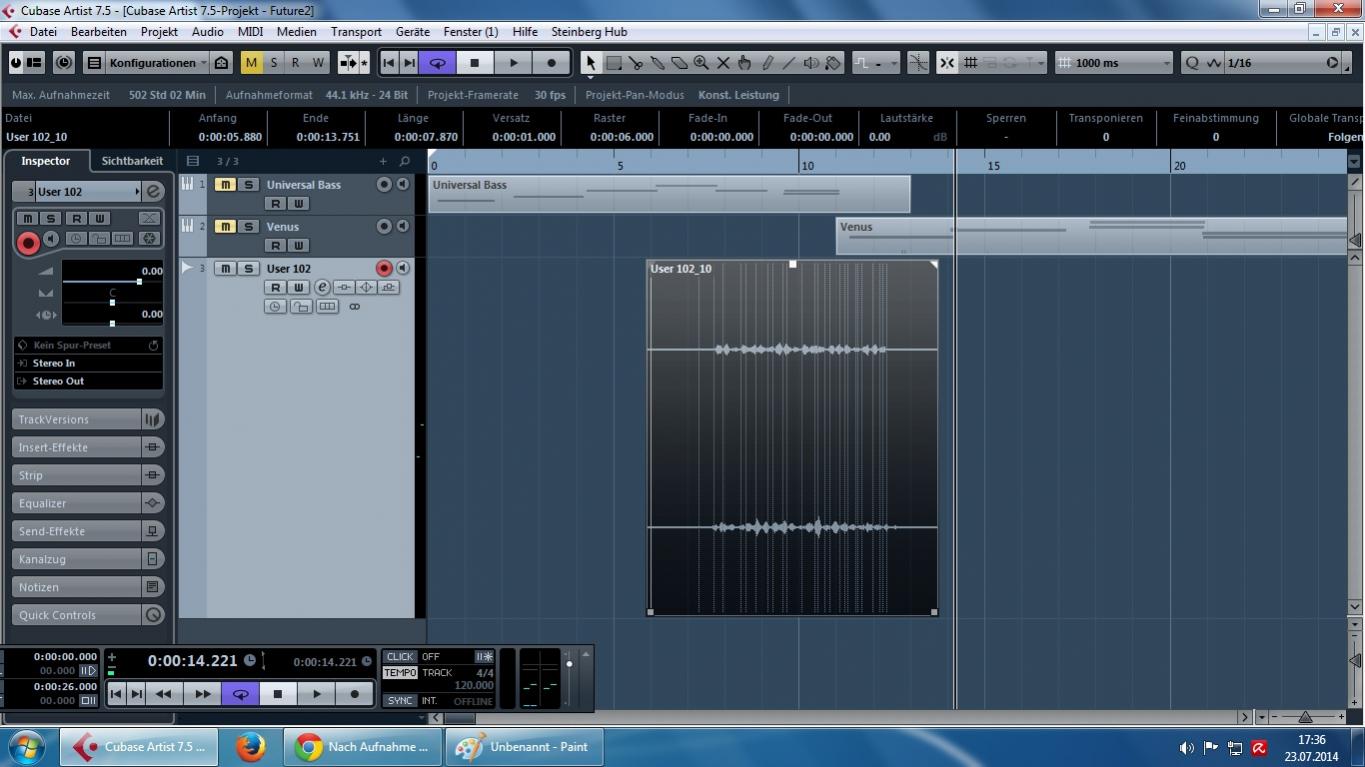The image size is (1365, 767).
Task: Deactivate all Mute states with toolbar M
Action: pyautogui.click(x=251, y=63)
